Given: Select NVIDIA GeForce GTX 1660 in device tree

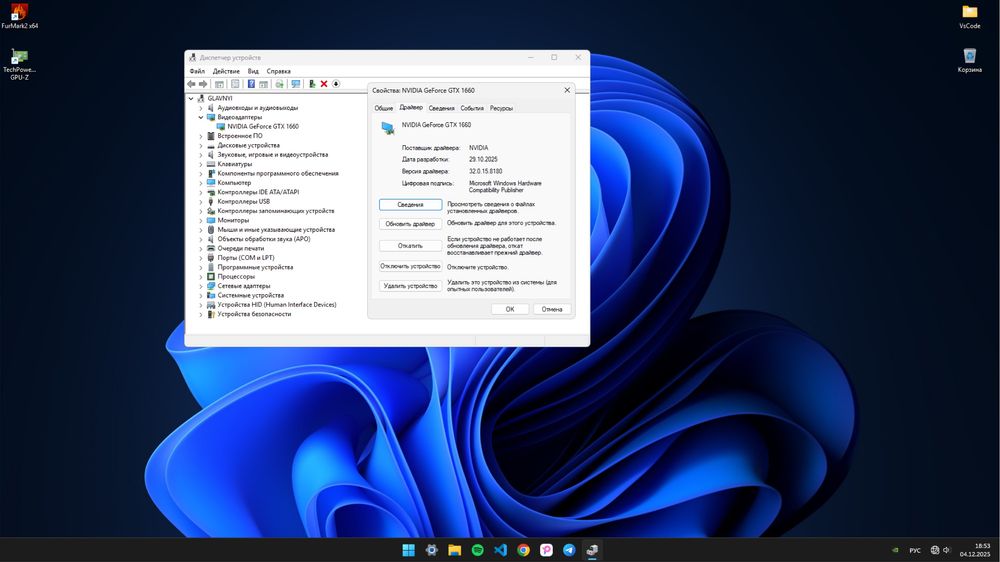Looking at the screenshot, I should click(262, 127).
